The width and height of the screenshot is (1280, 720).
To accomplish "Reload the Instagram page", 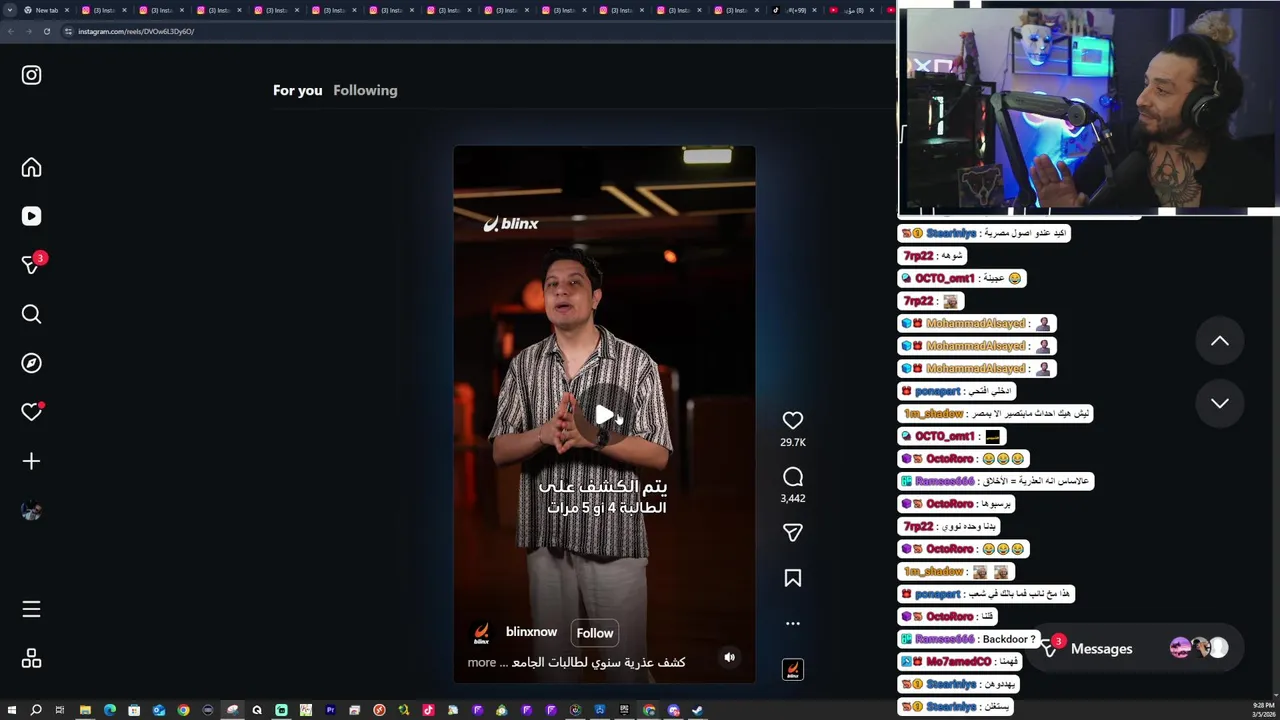I will pos(46,31).
